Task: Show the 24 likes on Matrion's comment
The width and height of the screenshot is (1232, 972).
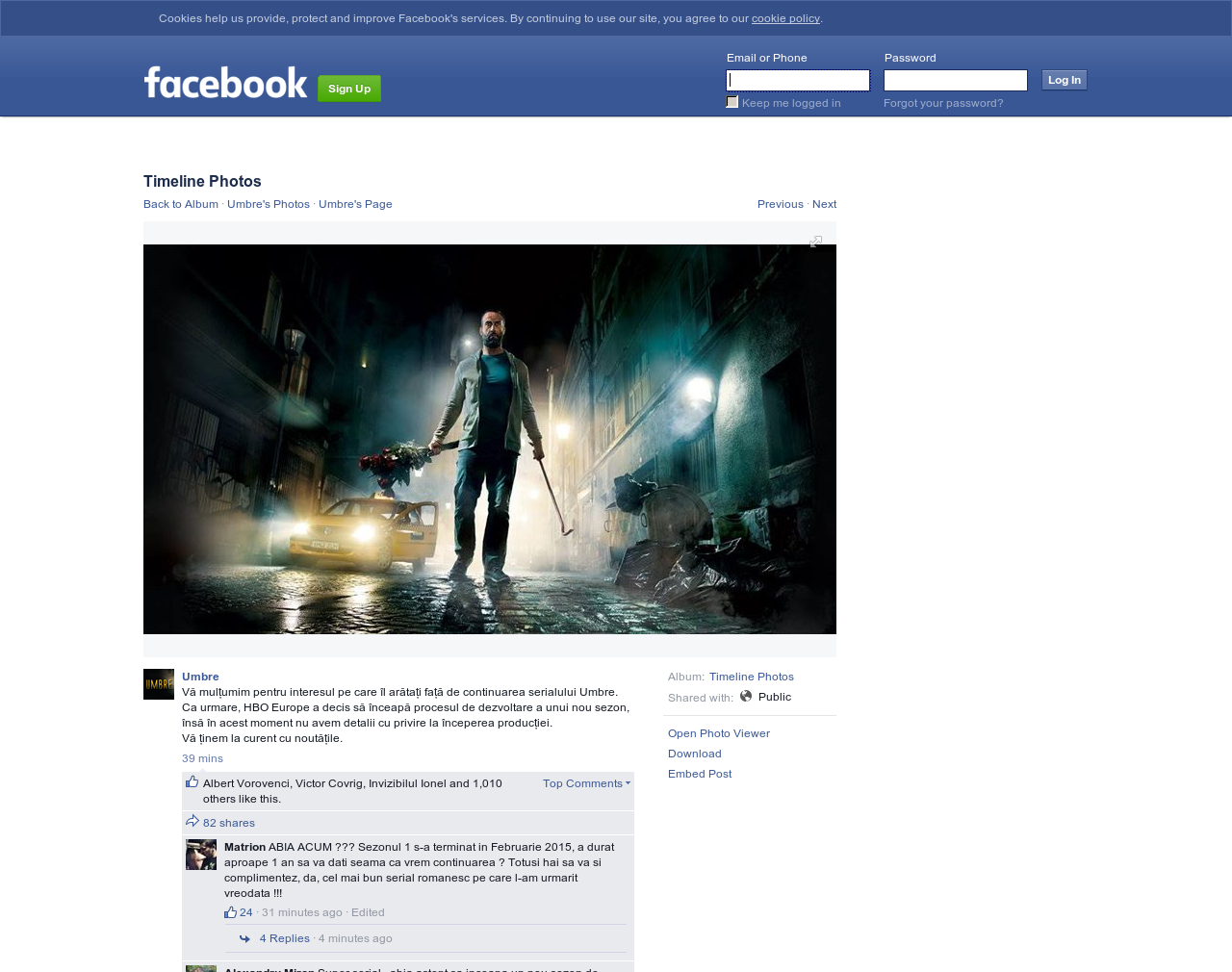Action: pyautogui.click(x=246, y=912)
